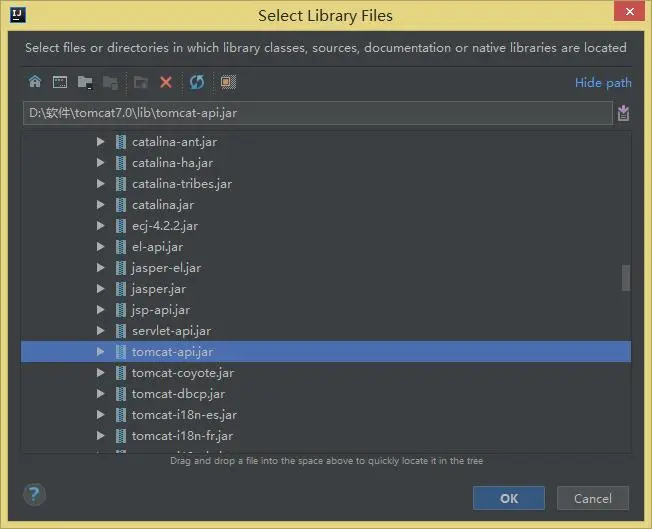Image resolution: width=652 pixels, height=529 pixels.
Task: Close the Select Library Files dialog
Action: coord(630,11)
